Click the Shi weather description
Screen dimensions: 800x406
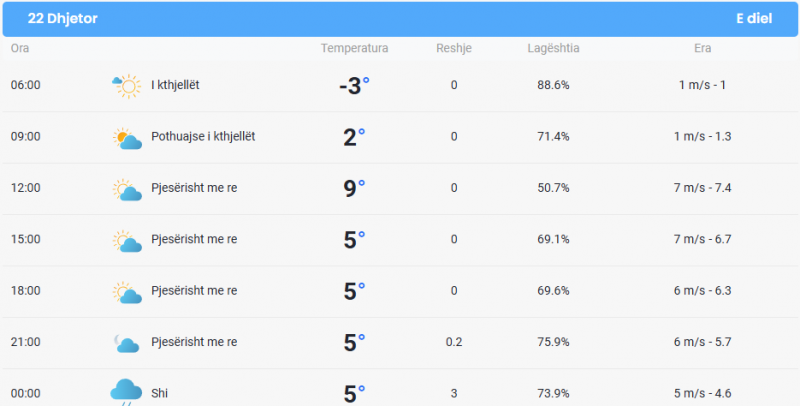pos(159,393)
